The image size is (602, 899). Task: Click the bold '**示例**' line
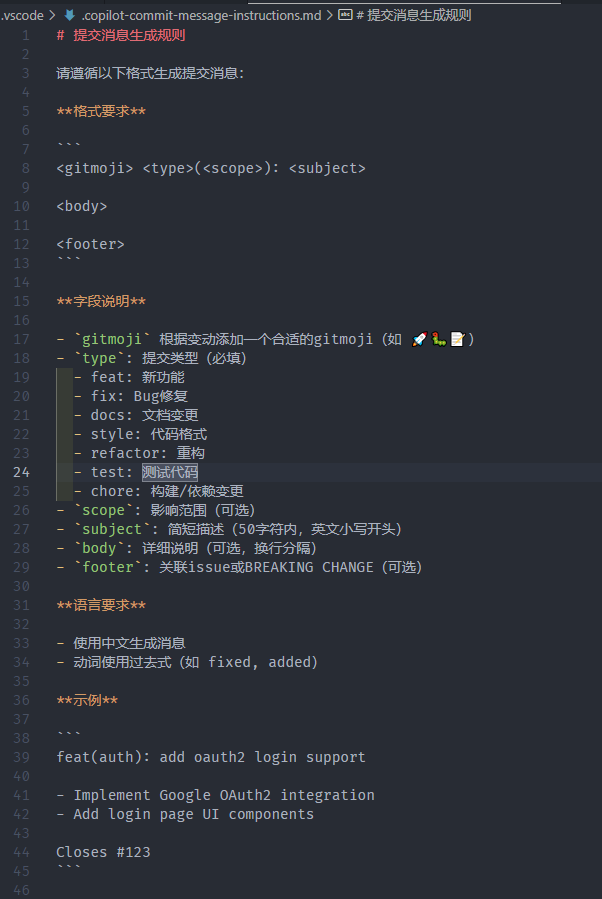coord(87,700)
